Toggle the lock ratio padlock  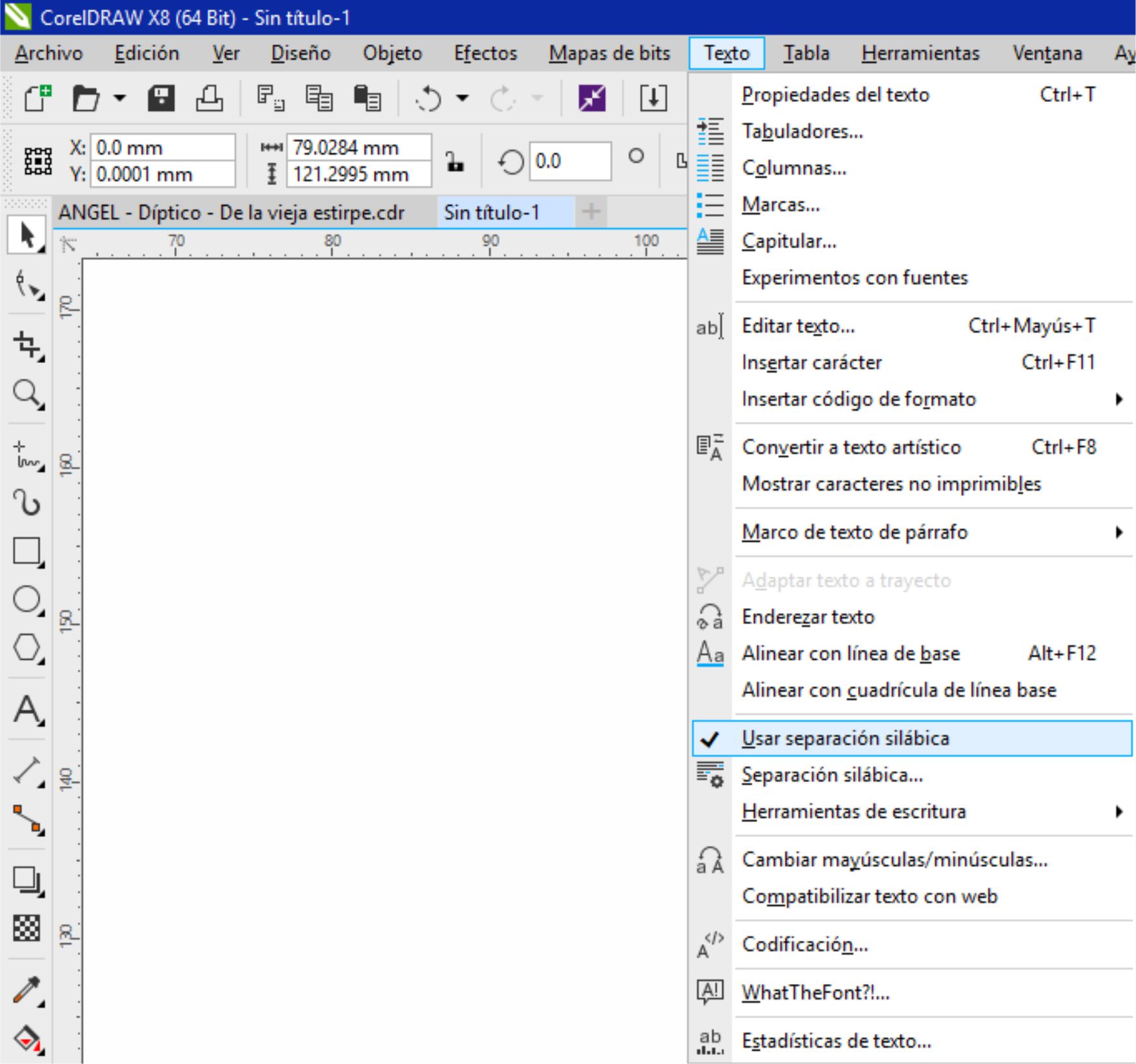click(x=455, y=161)
